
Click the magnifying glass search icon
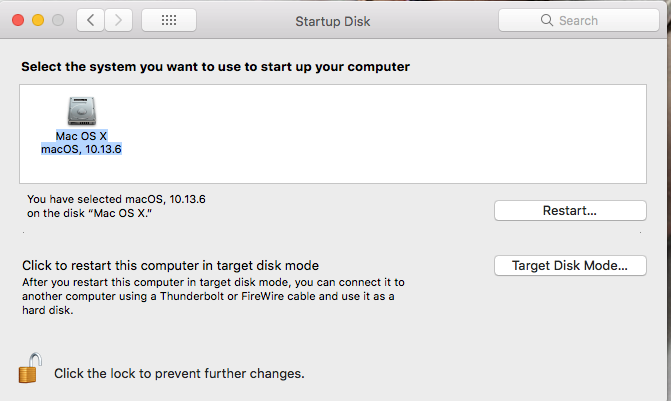(x=546, y=20)
